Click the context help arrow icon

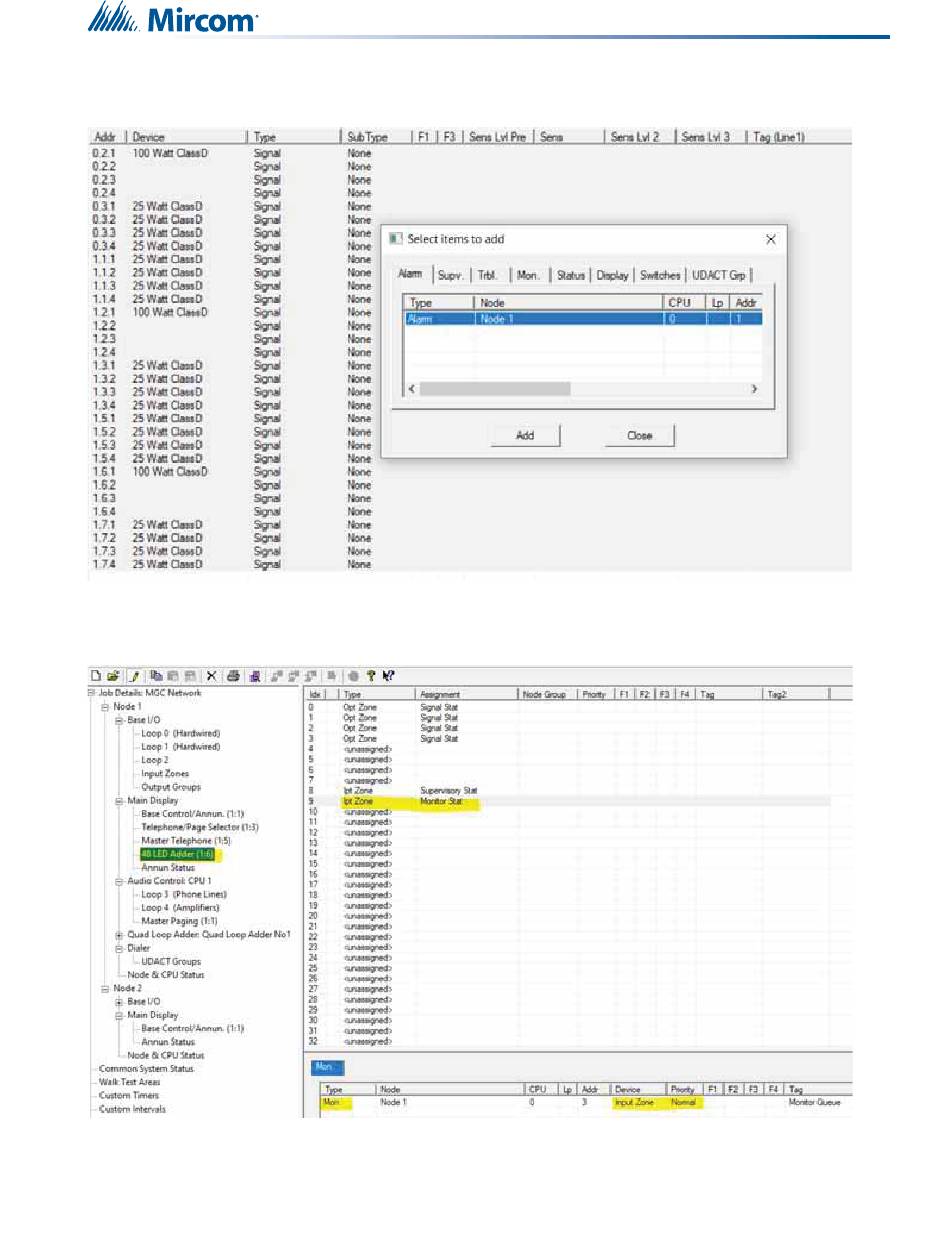(x=385, y=675)
